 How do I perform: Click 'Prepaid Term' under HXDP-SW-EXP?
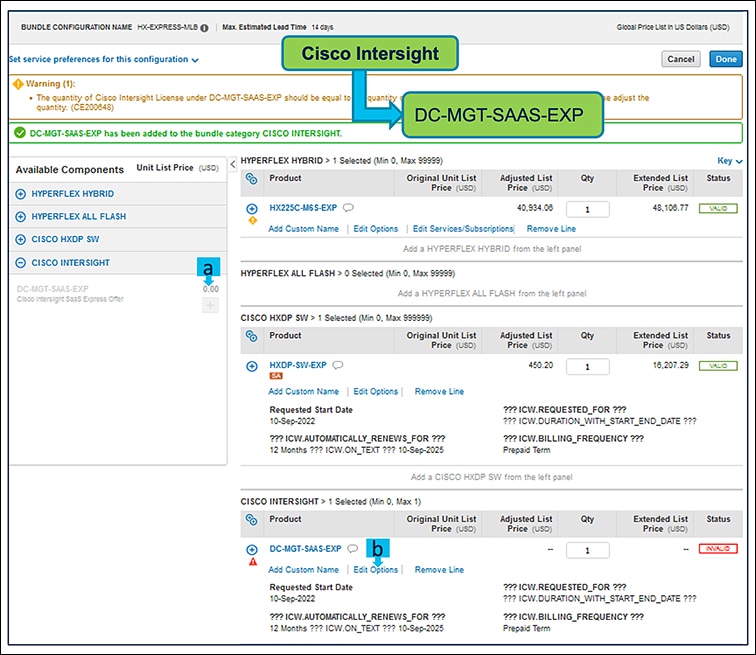pos(526,450)
